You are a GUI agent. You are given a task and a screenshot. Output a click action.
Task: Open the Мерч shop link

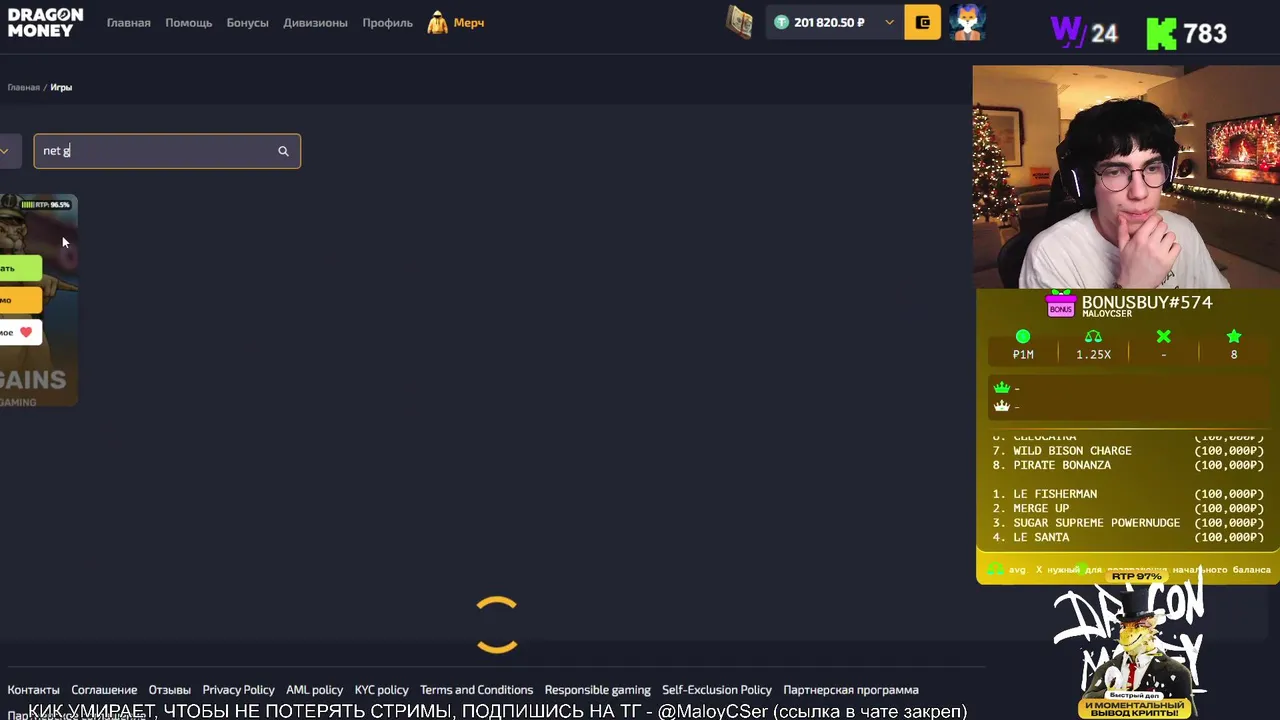468,22
